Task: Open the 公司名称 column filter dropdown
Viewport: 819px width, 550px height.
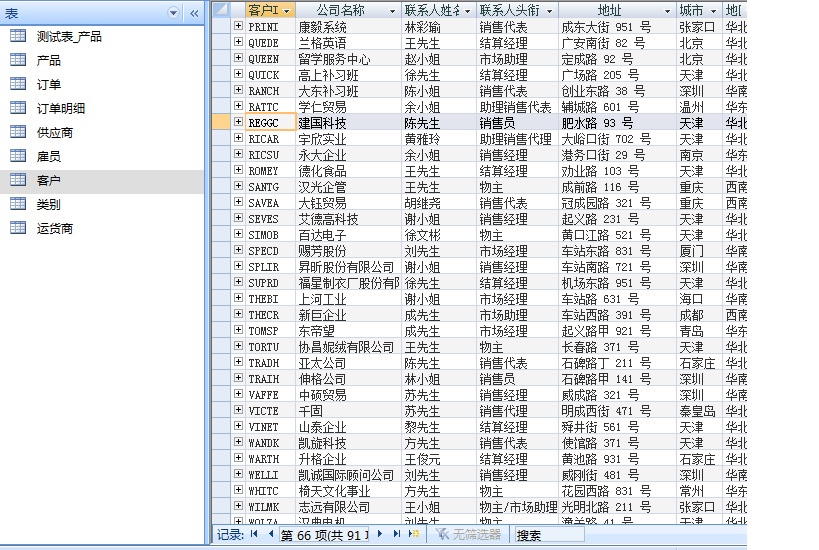Action: (391, 10)
